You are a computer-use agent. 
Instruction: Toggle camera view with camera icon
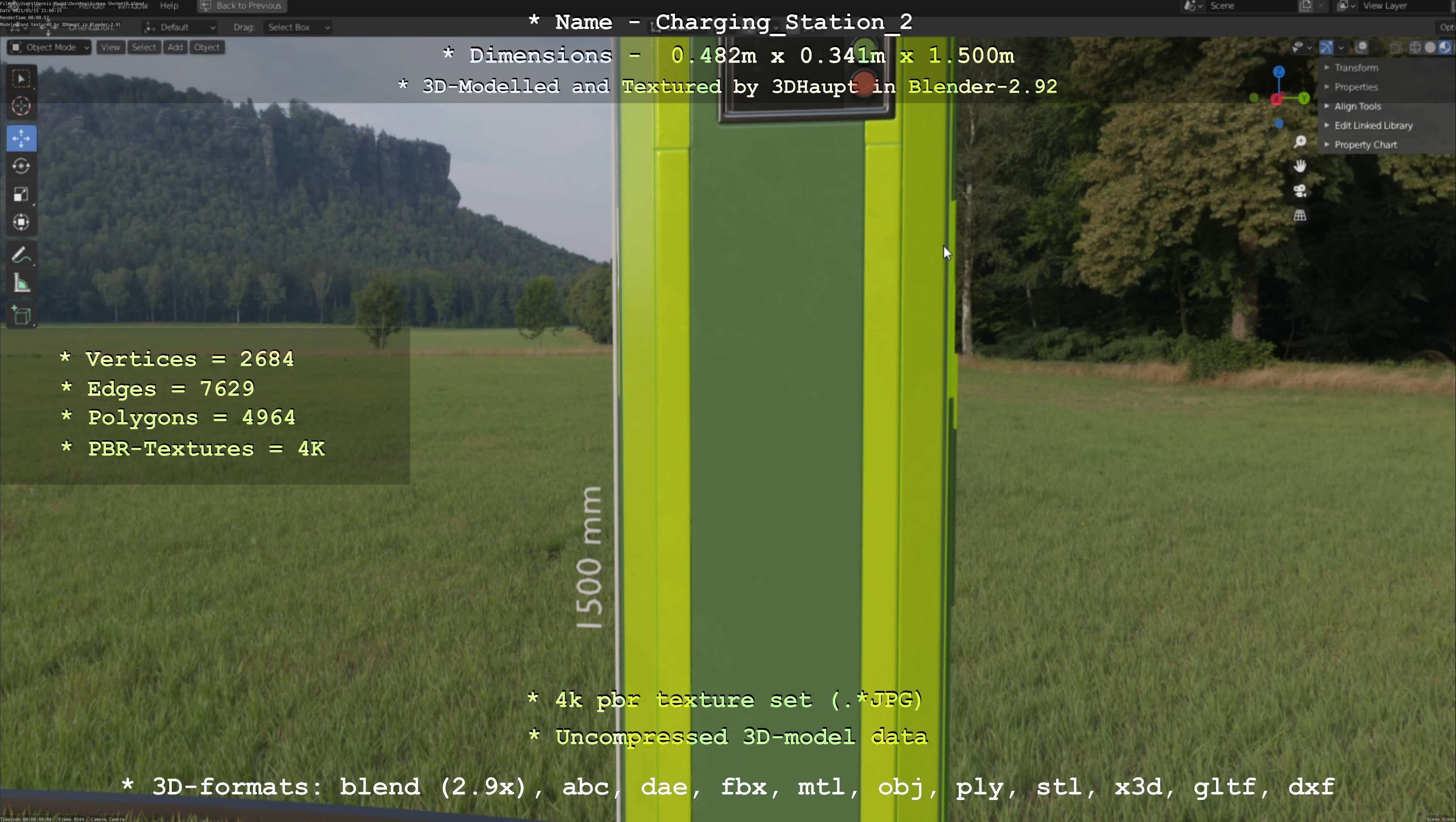pos(1300,191)
